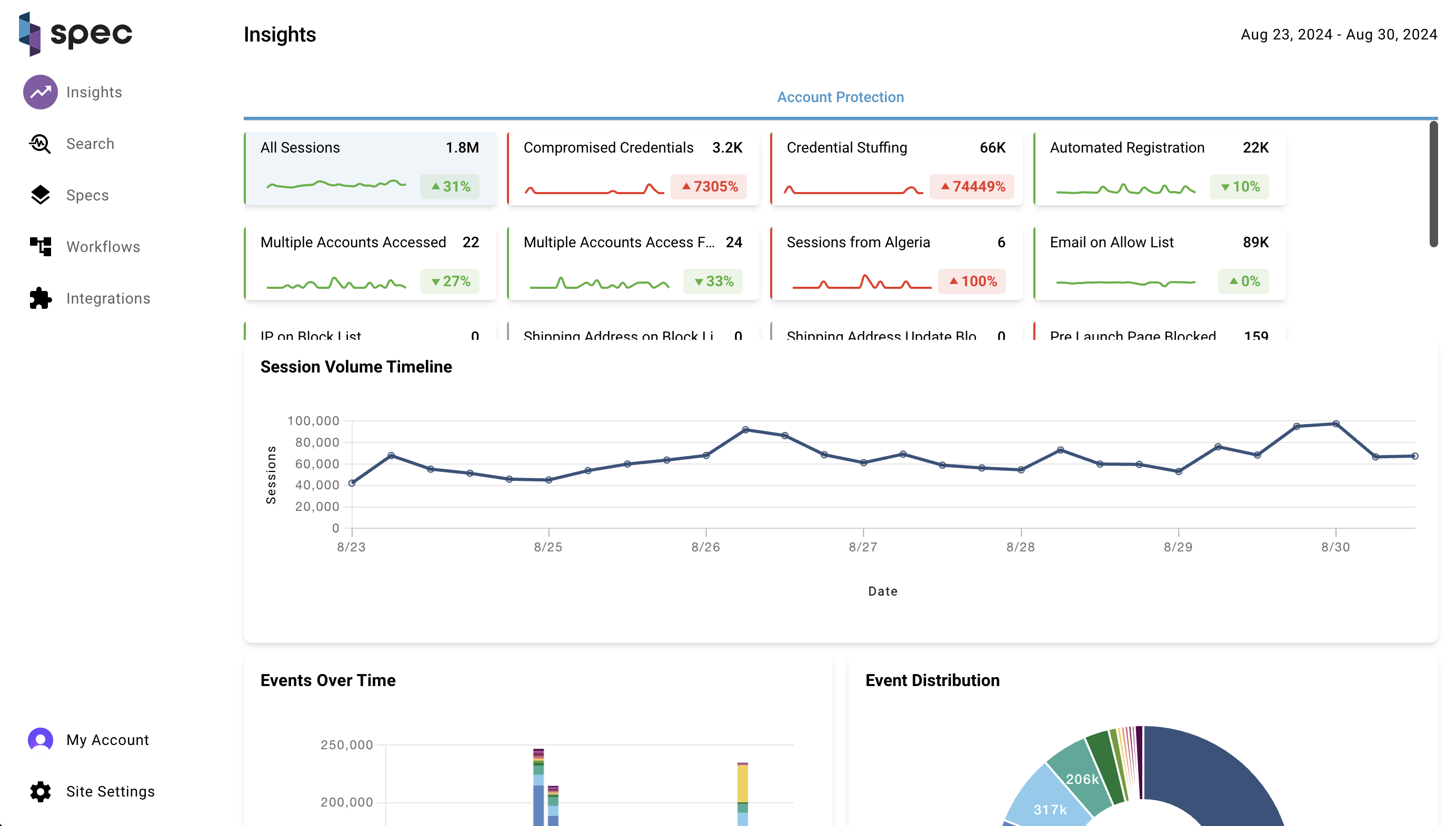Toggle Multiple Accounts Accessed filter
1456x826 pixels.
369,263
